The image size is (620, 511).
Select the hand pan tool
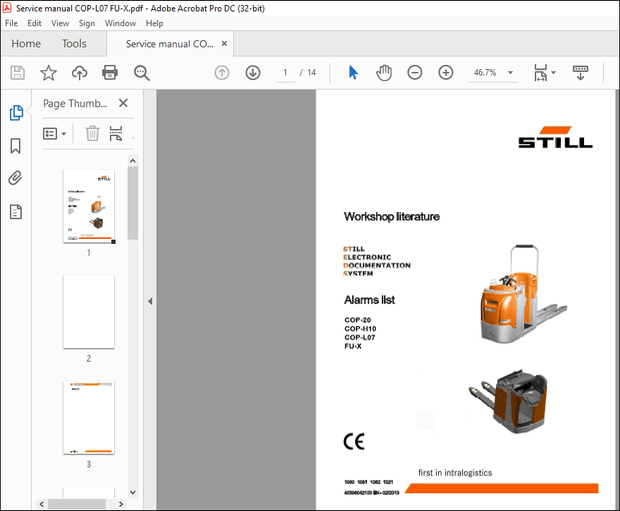coord(384,73)
